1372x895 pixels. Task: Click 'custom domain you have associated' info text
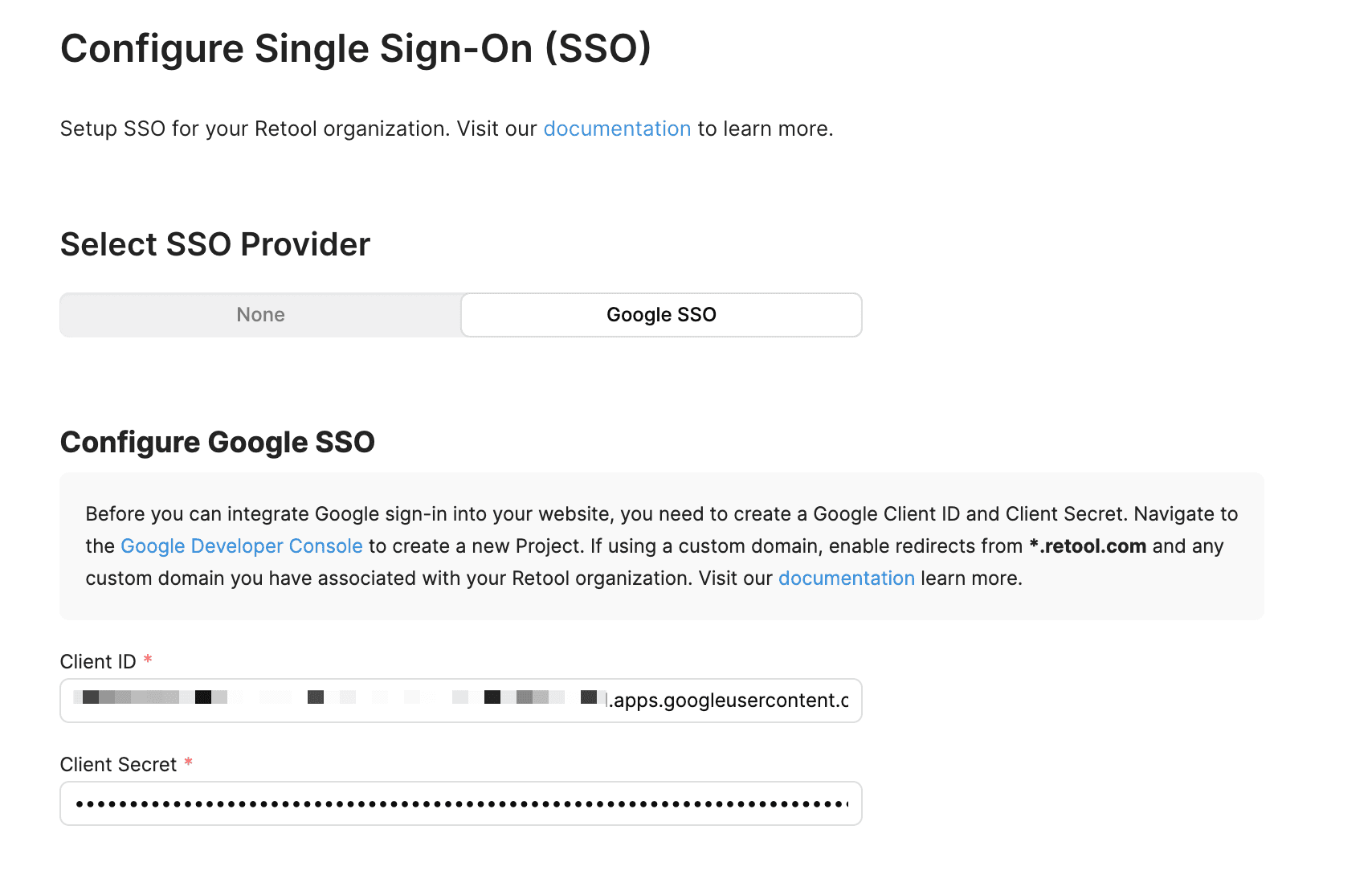coord(241,578)
